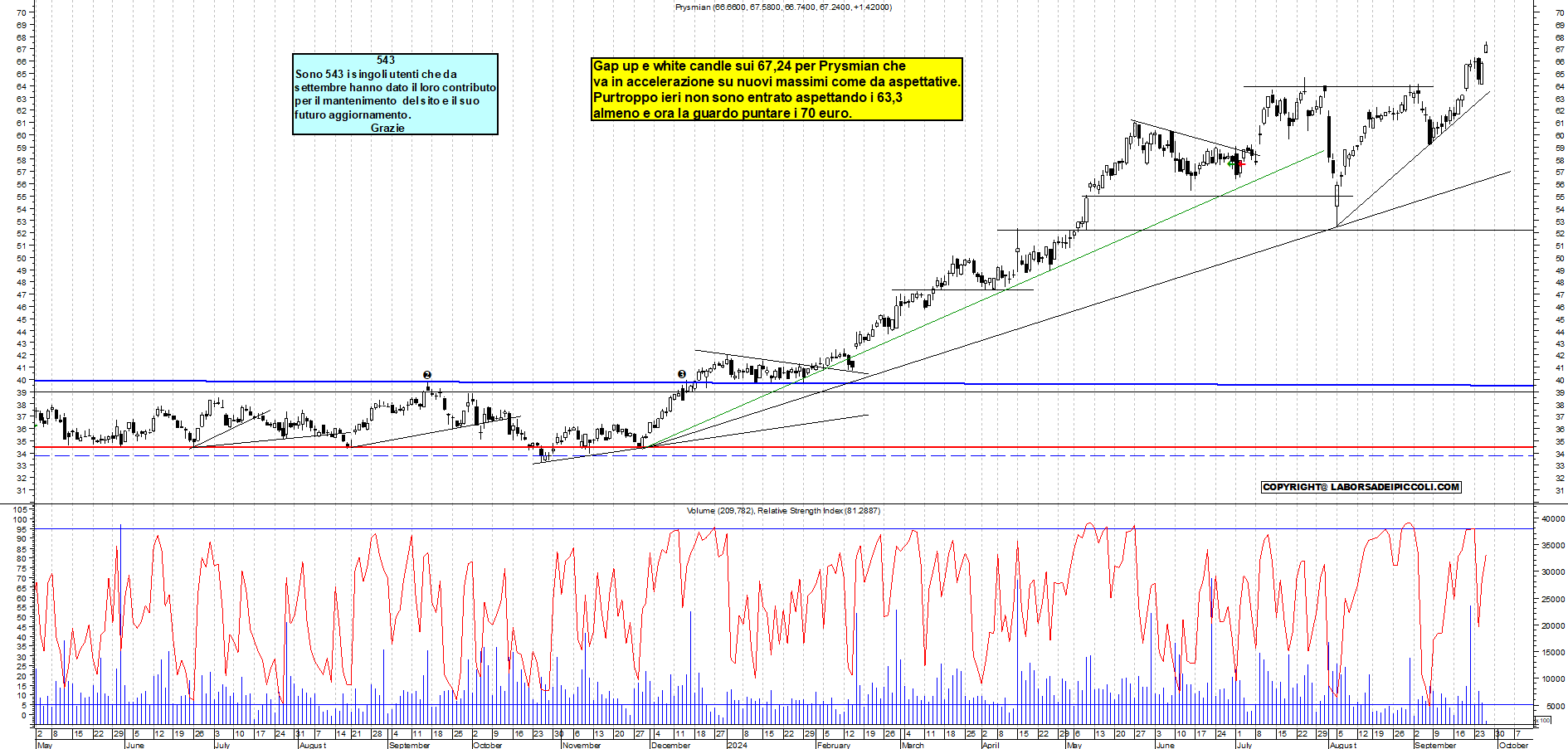Click the April month label

click(x=991, y=745)
